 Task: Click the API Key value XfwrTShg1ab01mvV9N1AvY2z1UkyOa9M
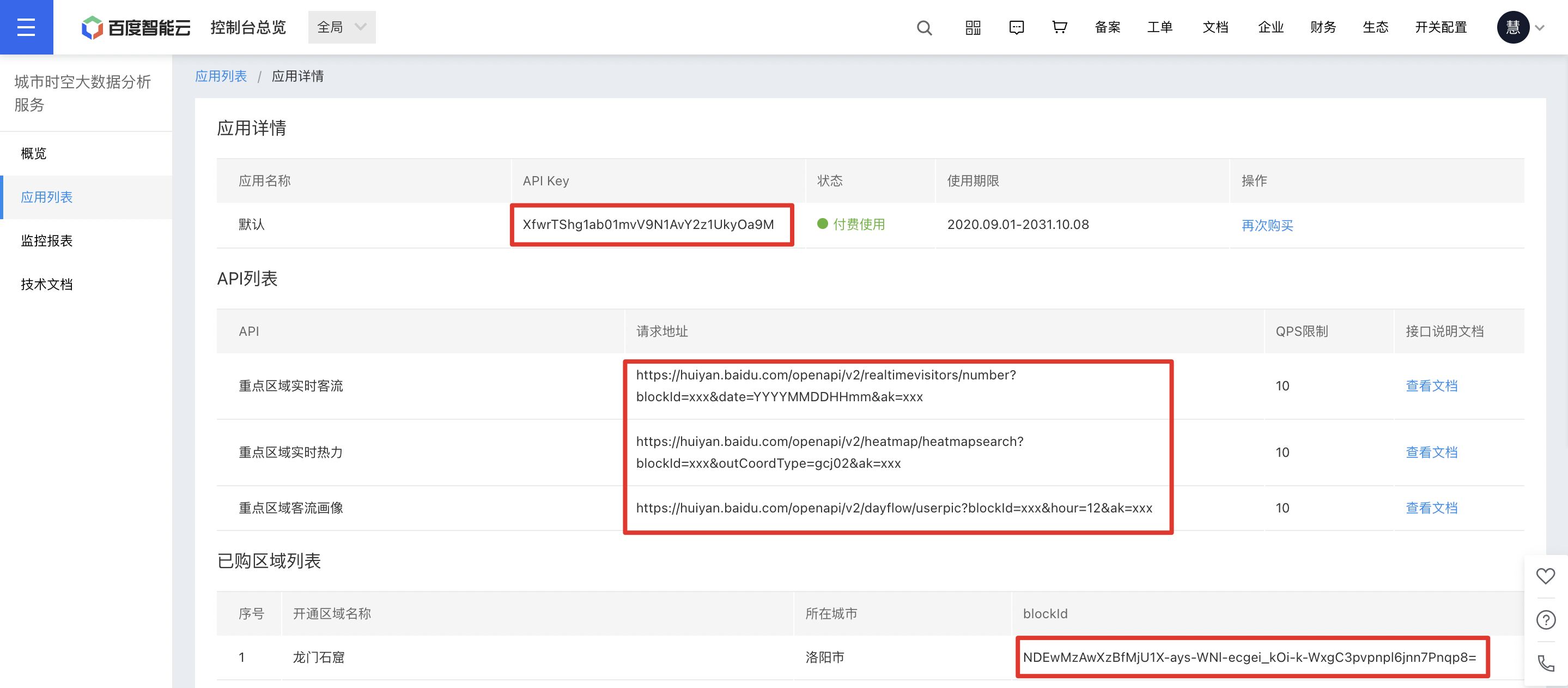tap(648, 225)
